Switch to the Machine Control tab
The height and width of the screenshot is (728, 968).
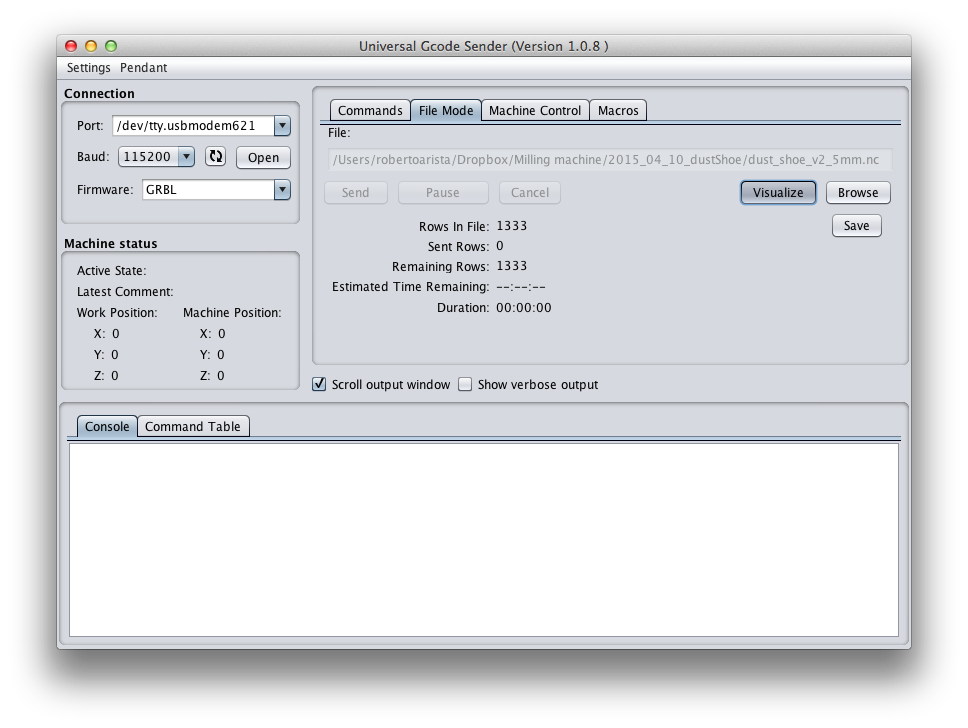pyautogui.click(x=535, y=111)
